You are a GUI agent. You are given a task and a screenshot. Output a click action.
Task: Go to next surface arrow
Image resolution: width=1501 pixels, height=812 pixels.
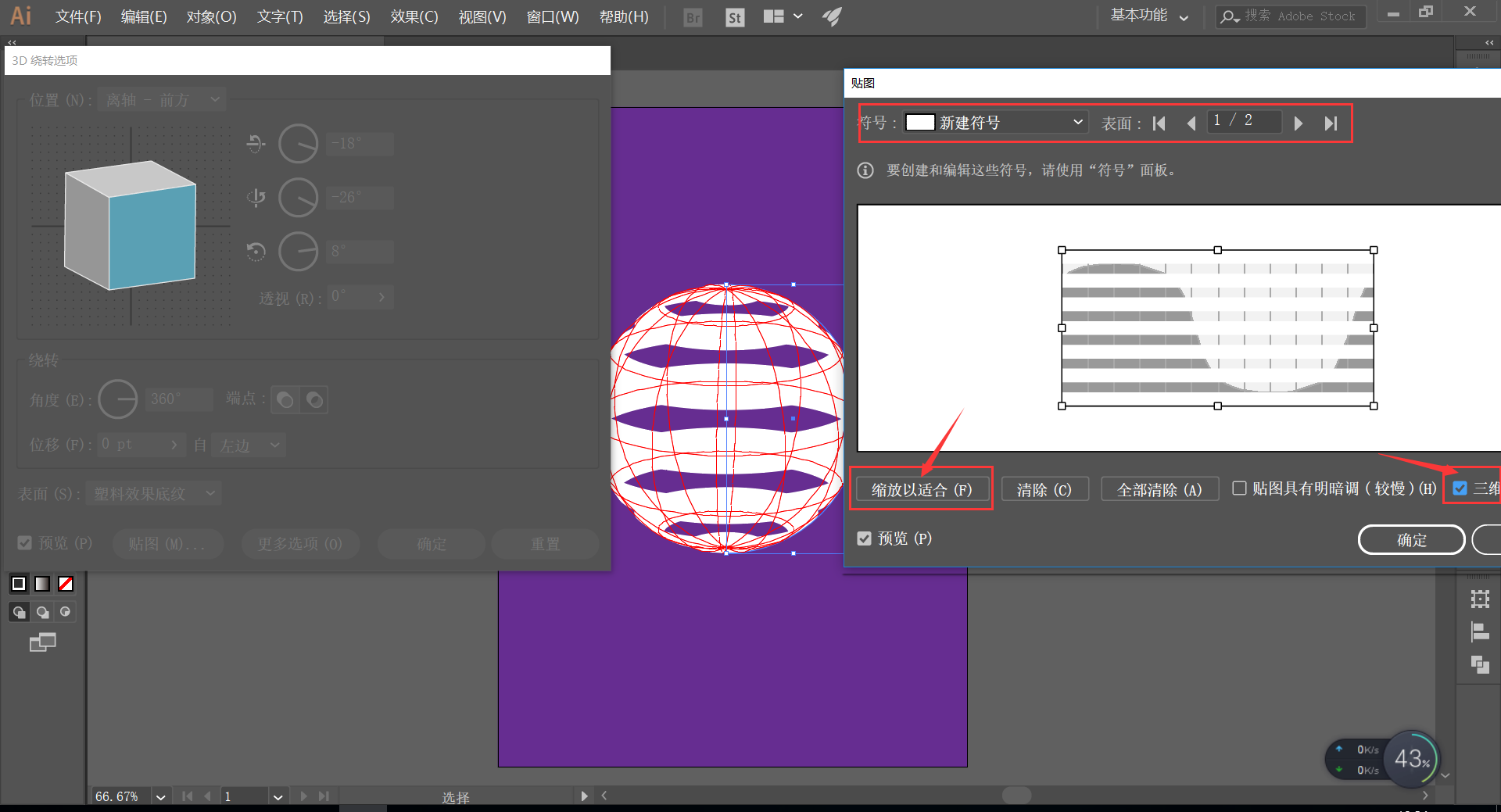pyautogui.click(x=1299, y=123)
